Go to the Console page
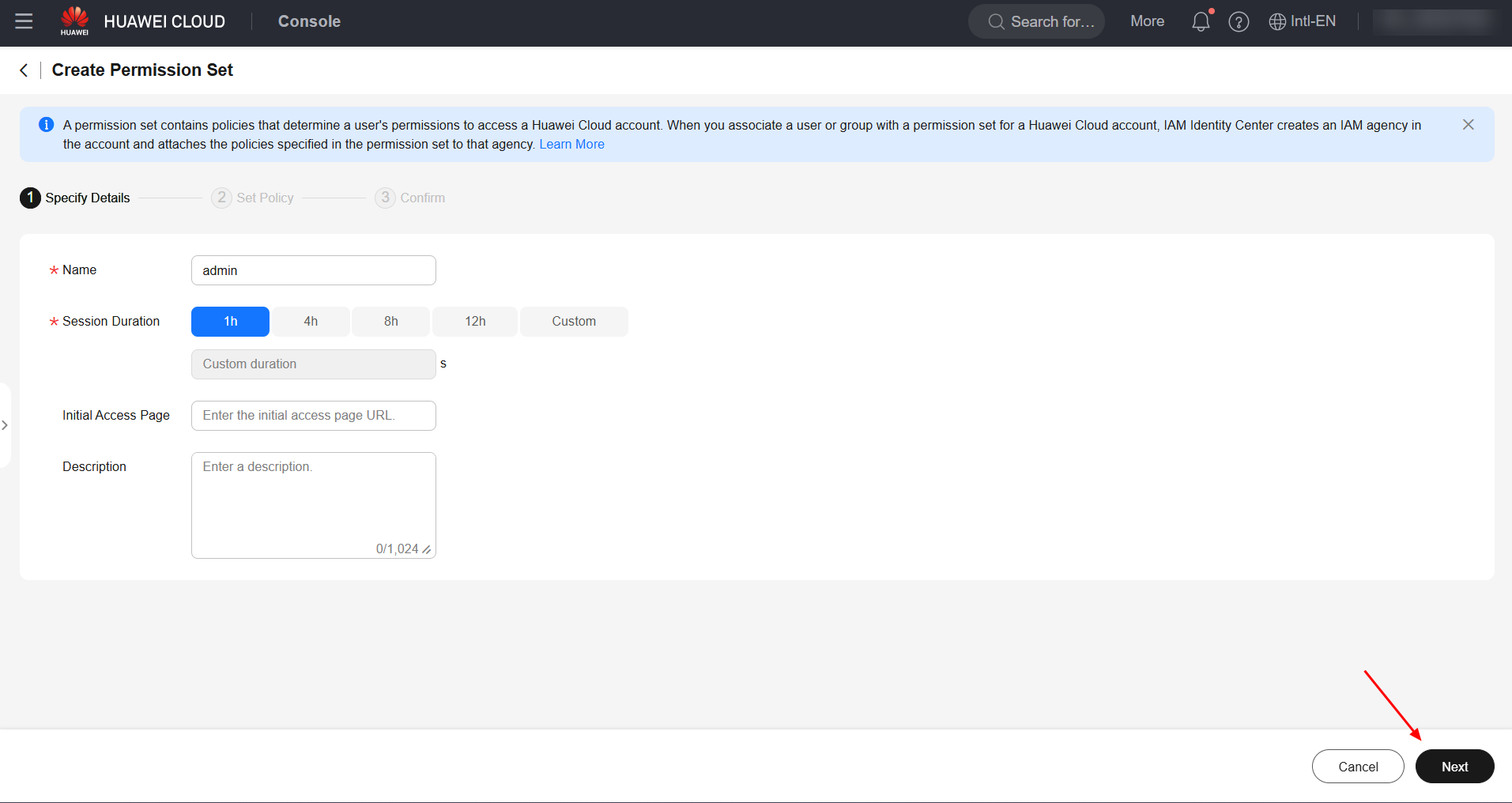Image resolution: width=1512 pixels, height=803 pixels. (x=309, y=21)
